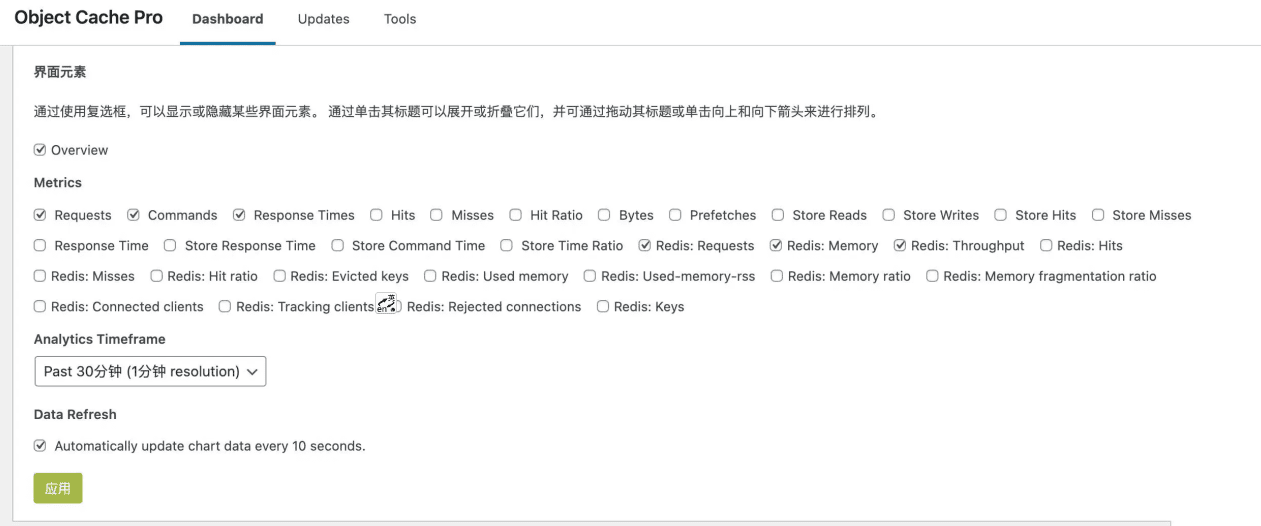Click the Object Cache Pro title
1261x526 pixels.
(88, 18)
